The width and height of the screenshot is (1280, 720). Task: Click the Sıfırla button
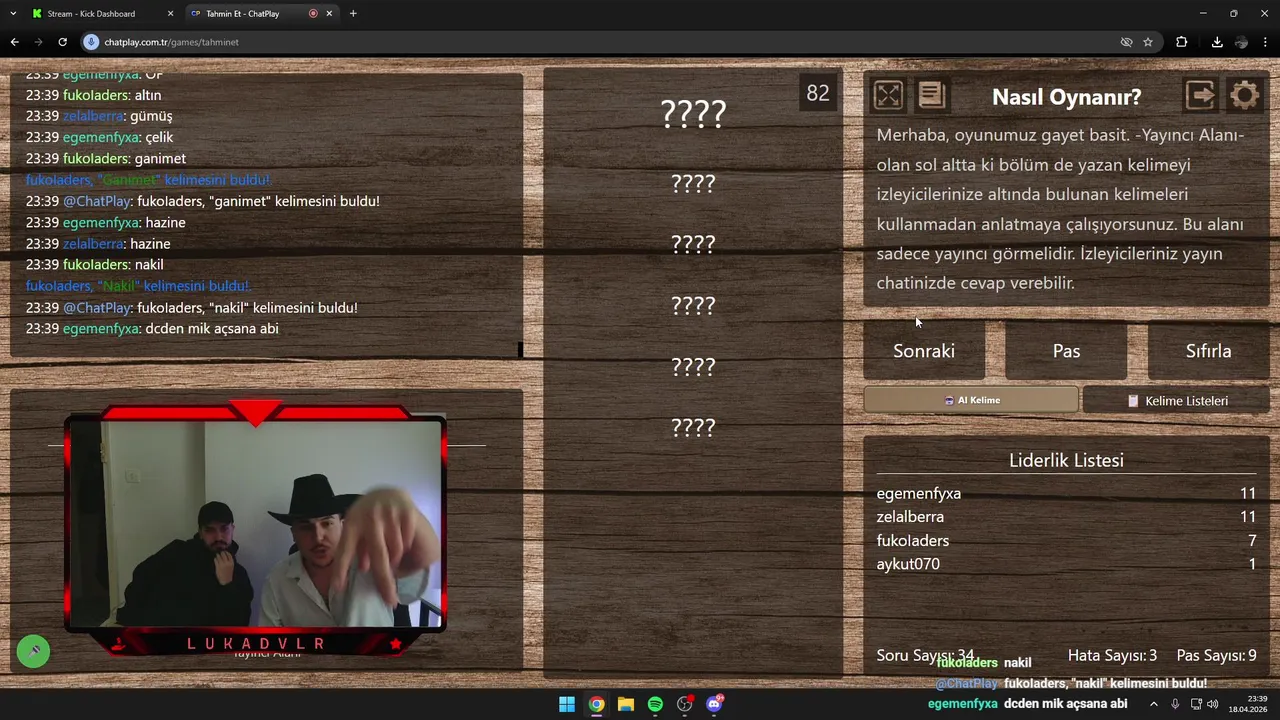tap(1208, 351)
